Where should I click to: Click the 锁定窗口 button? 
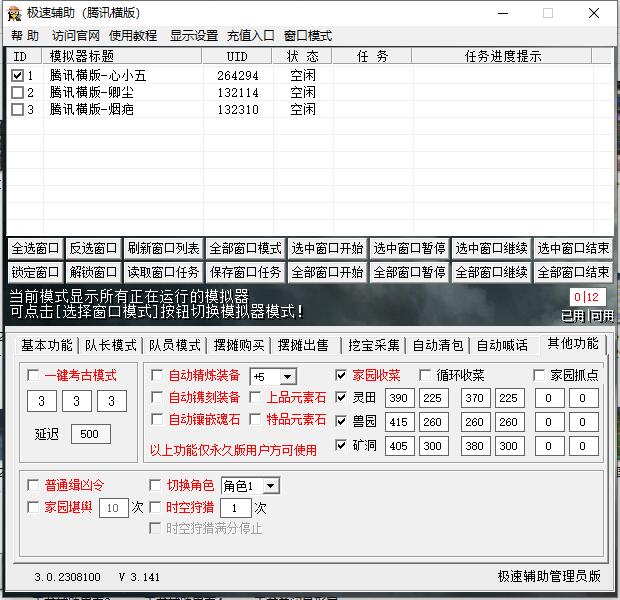click(x=35, y=272)
